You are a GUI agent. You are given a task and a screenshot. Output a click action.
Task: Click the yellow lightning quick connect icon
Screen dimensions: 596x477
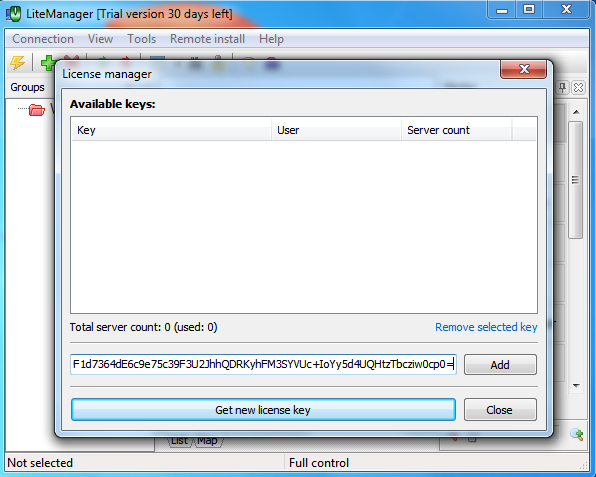[x=17, y=63]
